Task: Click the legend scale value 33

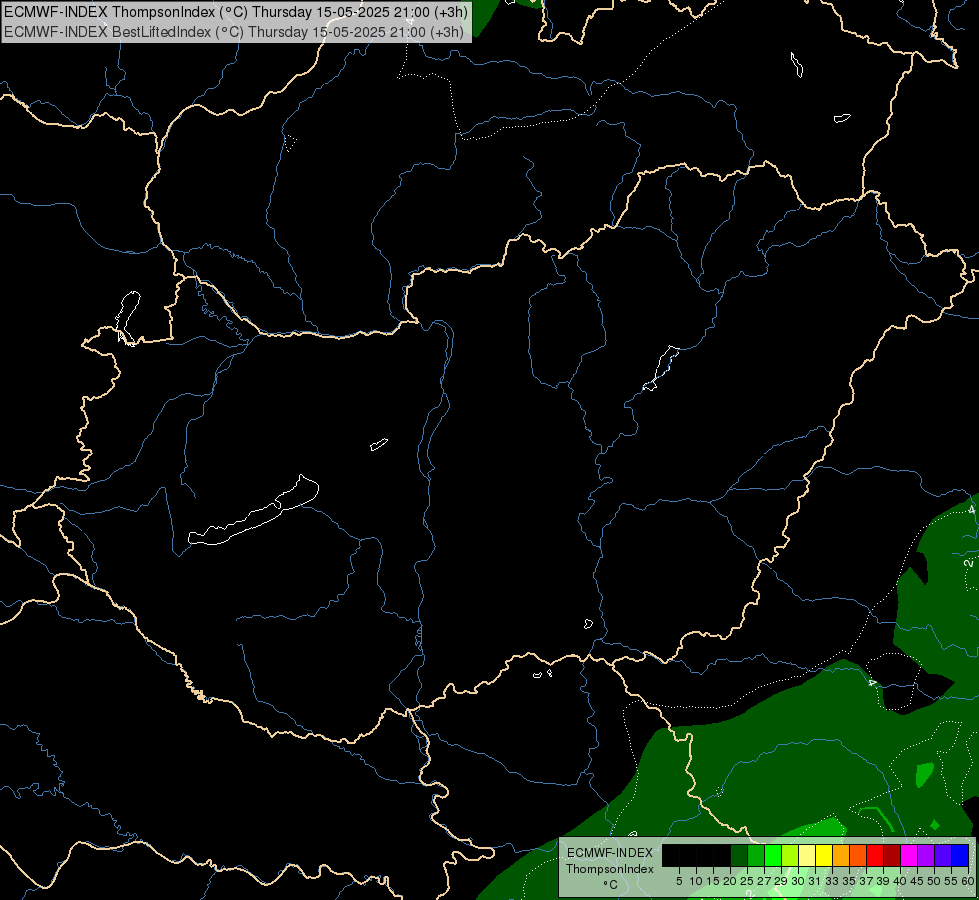Action: coord(832,881)
